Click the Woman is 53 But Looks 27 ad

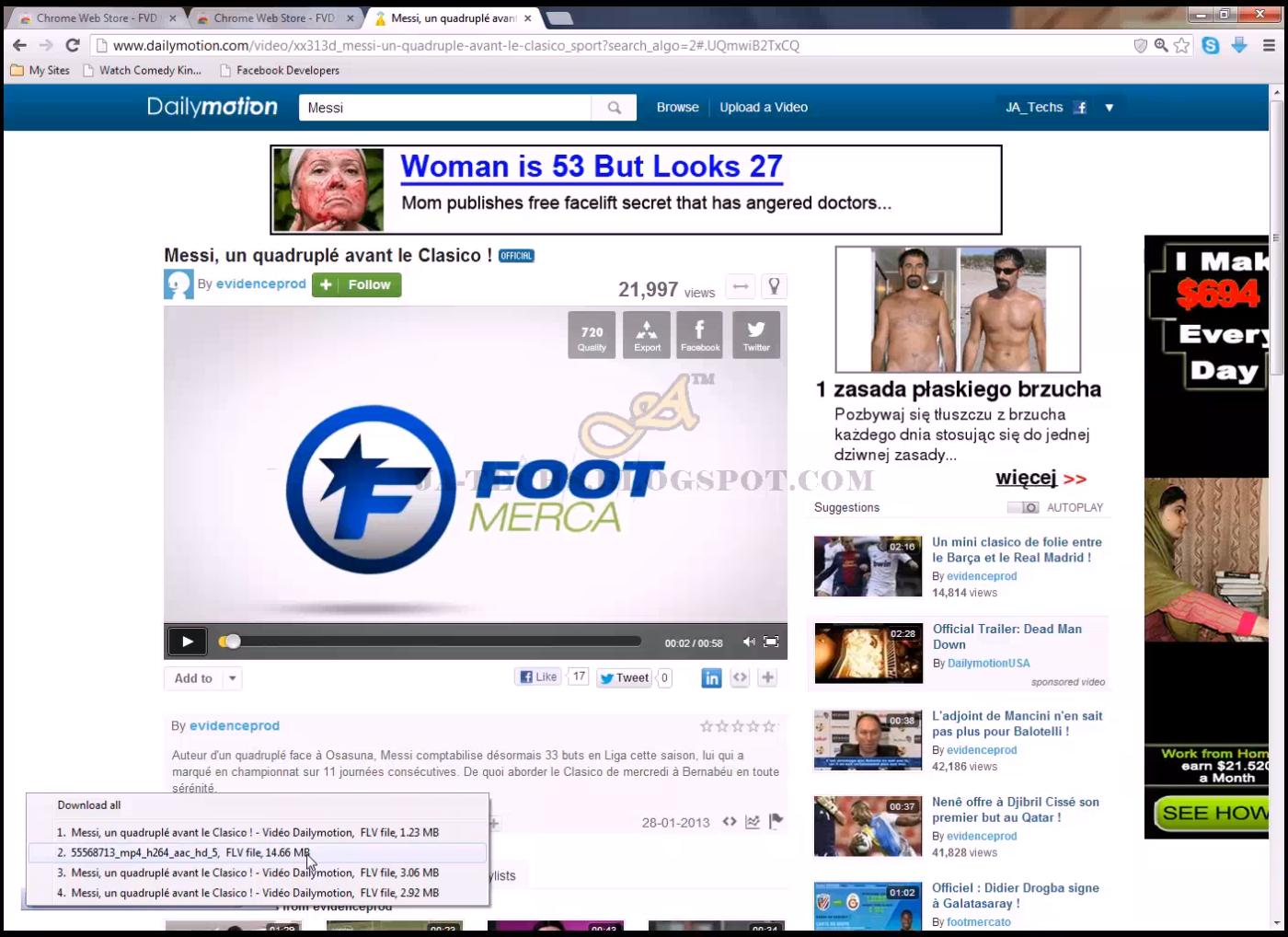pyautogui.click(x=636, y=191)
